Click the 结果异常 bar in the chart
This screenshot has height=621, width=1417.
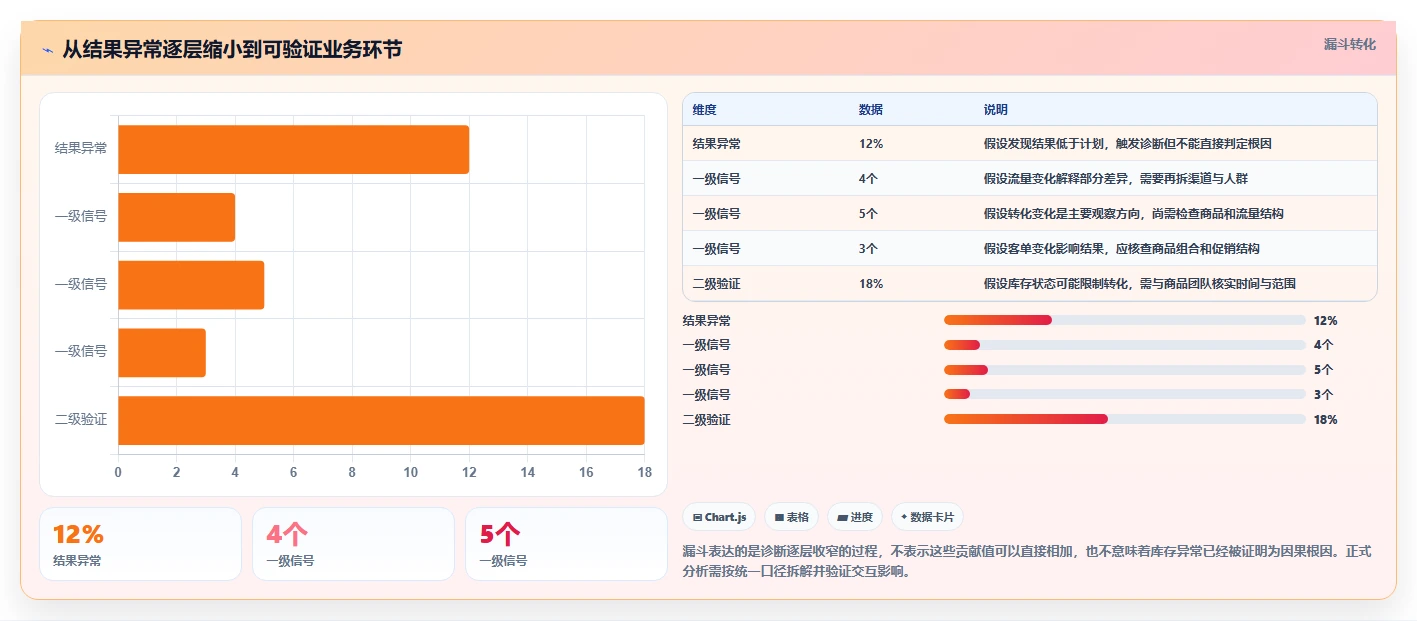(293, 149)
